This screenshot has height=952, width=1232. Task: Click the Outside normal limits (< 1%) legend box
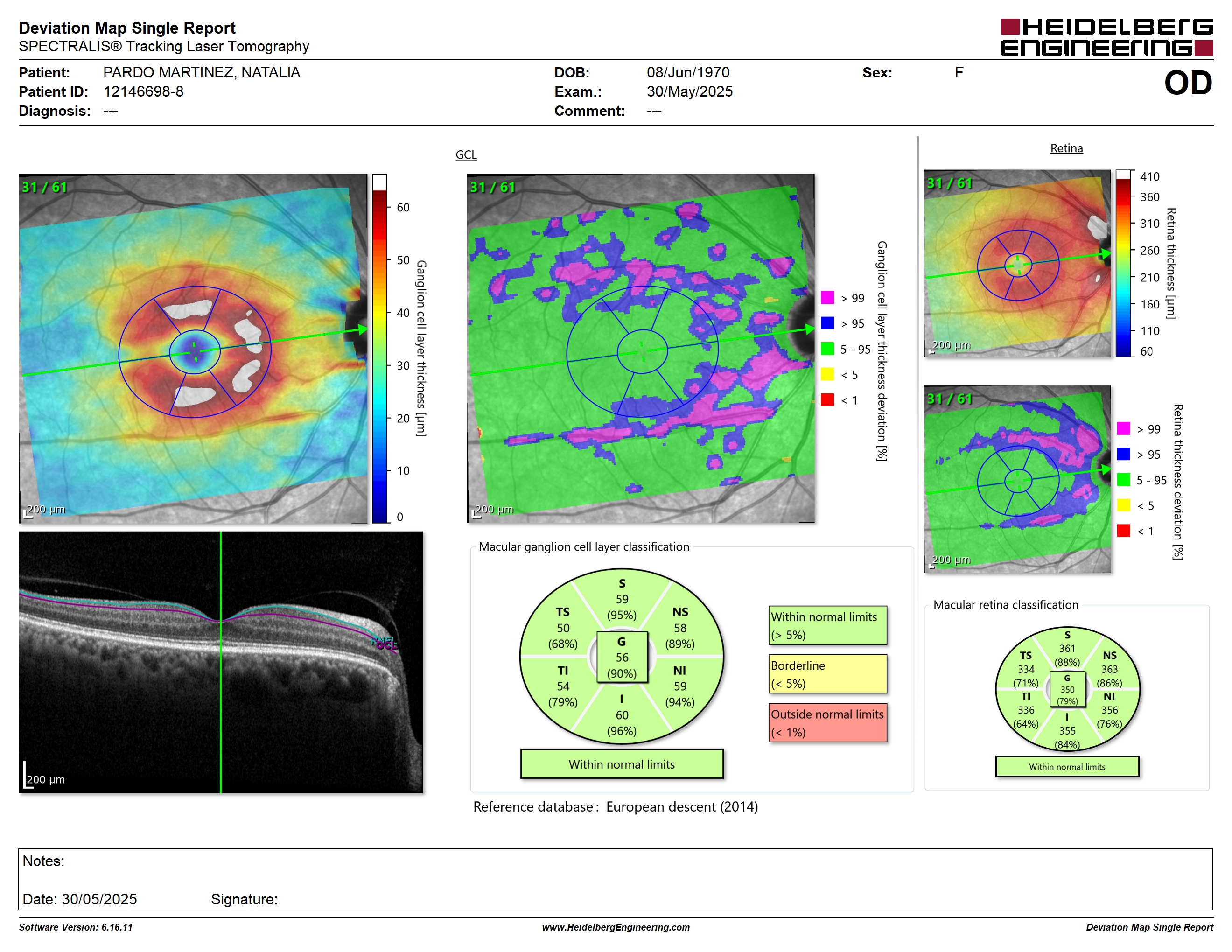[827, 722]
